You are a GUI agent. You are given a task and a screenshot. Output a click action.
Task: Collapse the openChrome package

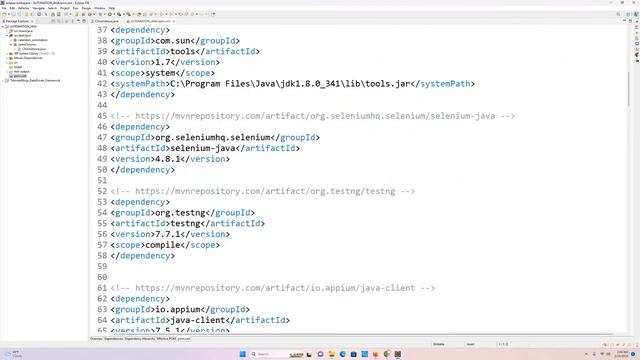[11, 44]
